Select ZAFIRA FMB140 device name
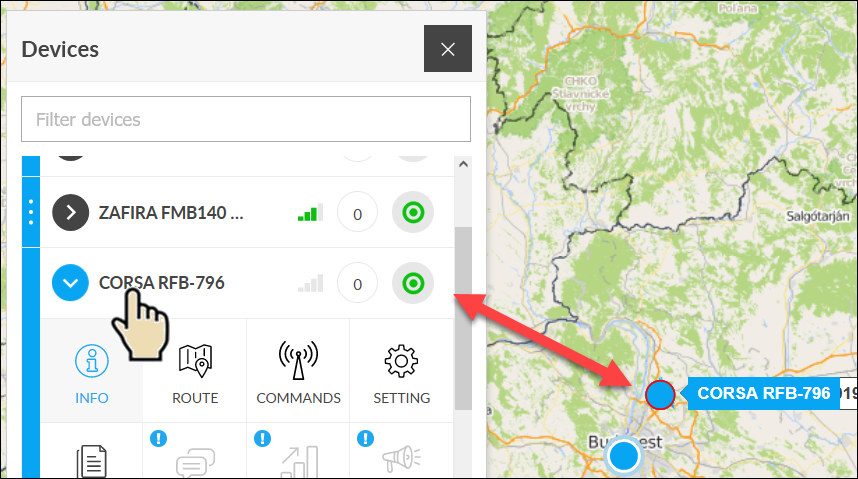This screenshot has height=479, width=858. pos(171,212)
